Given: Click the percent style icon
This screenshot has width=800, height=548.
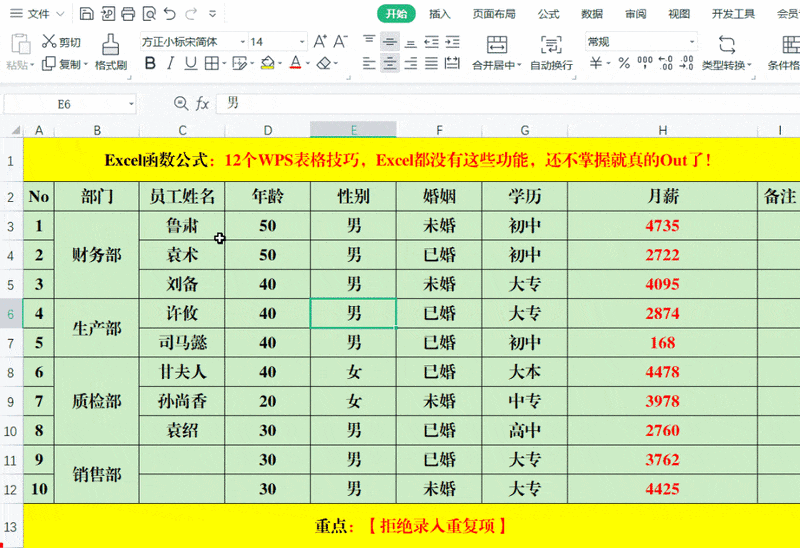Looking at the screenshot, I should 624,63.
